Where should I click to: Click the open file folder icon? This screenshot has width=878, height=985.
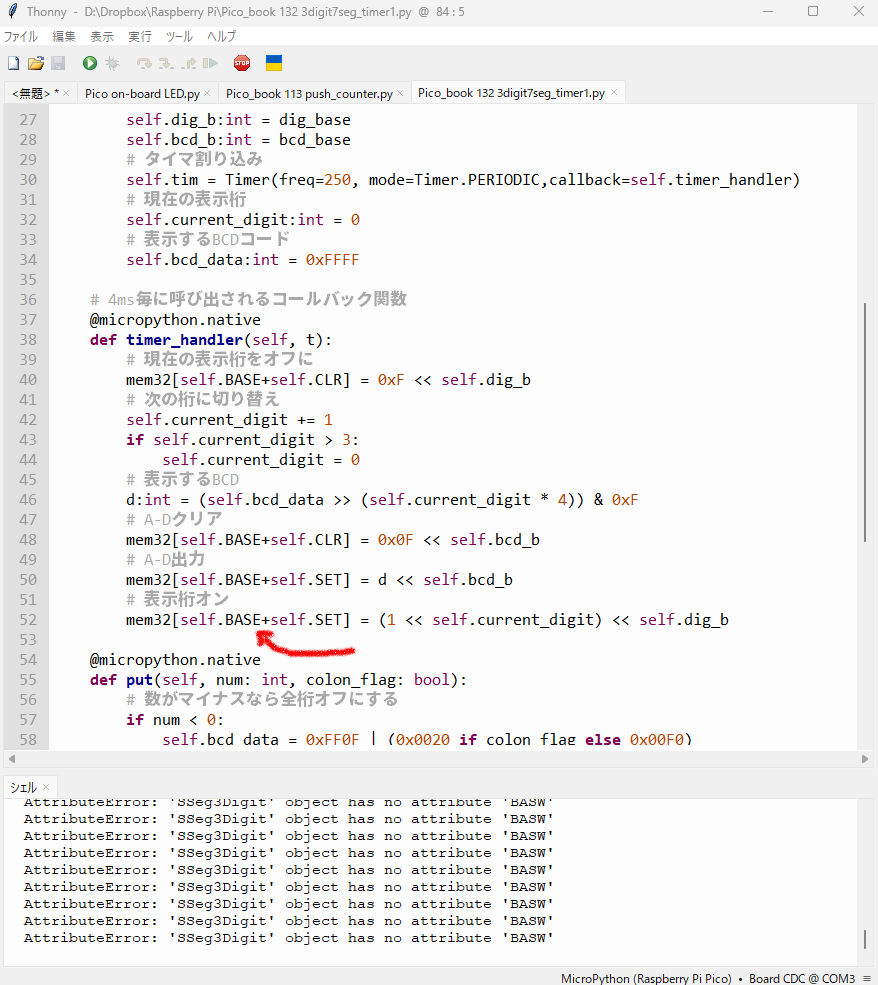pyautogui.click(x=35, y=63)
